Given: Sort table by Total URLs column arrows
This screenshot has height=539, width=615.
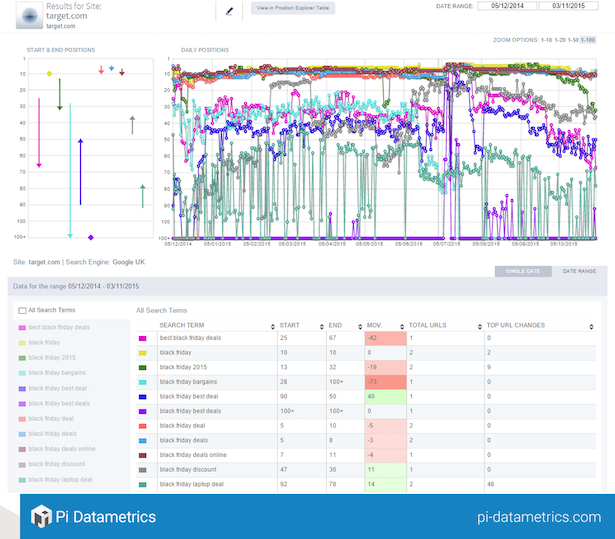Looking at the screenshot, I should (479, 326).
